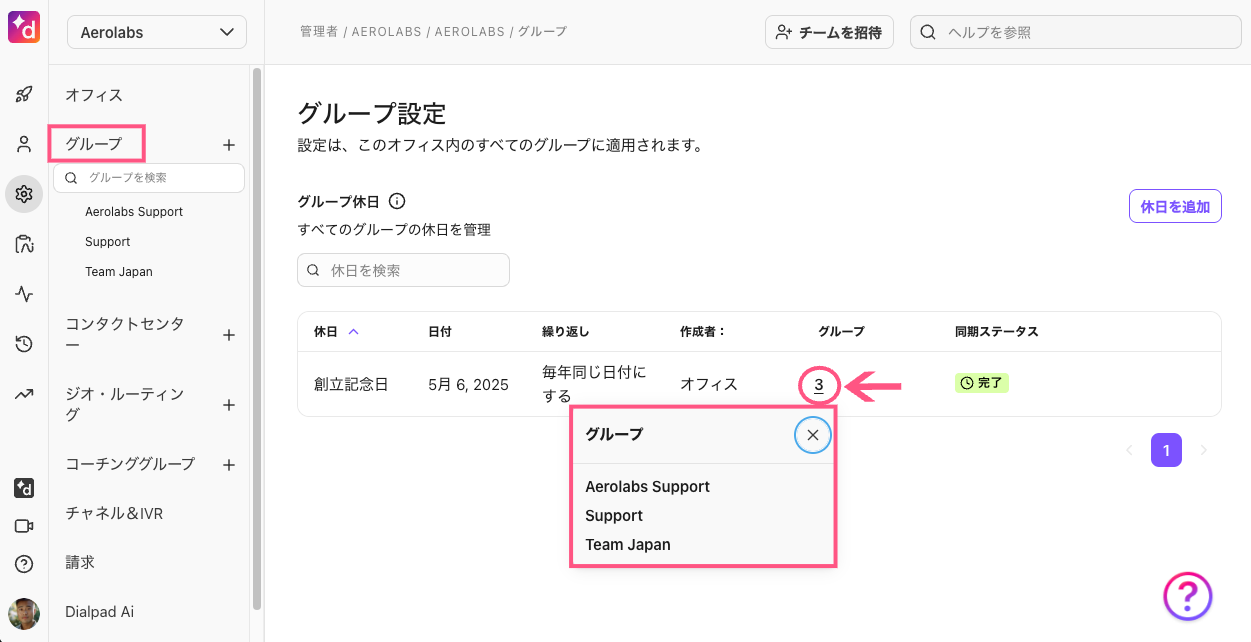Open チャネル＆IVR menu item
Screen dimensions: 1251x642
(114, 513)
